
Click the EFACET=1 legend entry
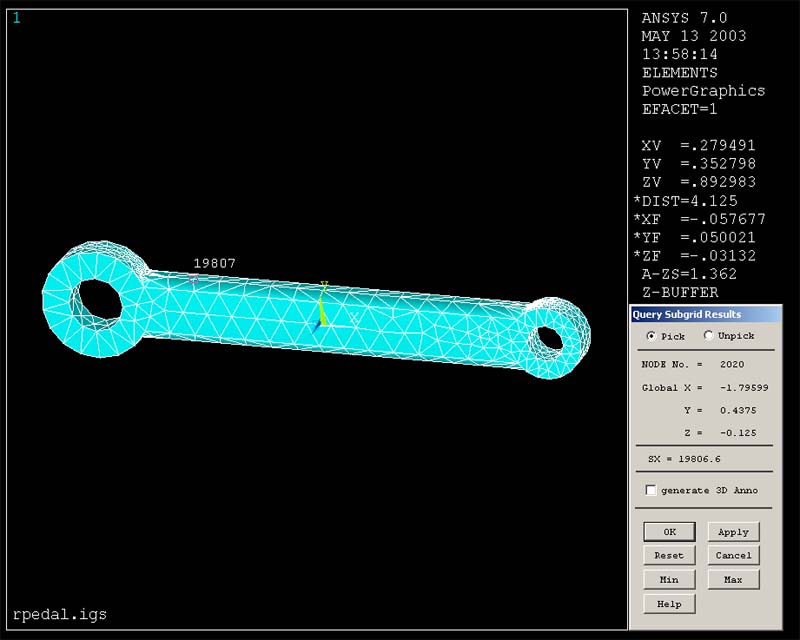(679, 109)
